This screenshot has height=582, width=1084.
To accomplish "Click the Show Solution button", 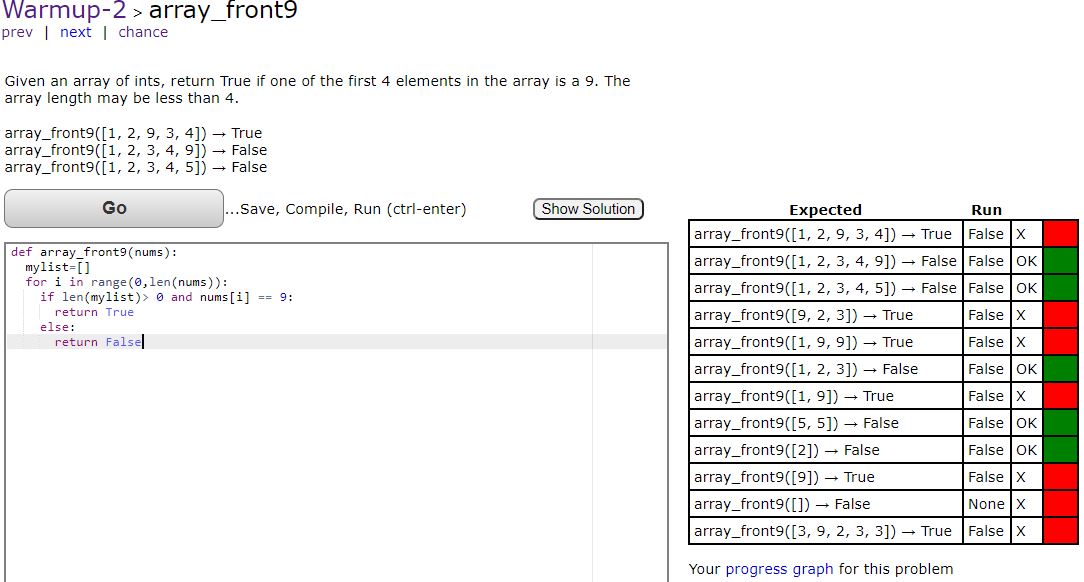I will (588, 209).
